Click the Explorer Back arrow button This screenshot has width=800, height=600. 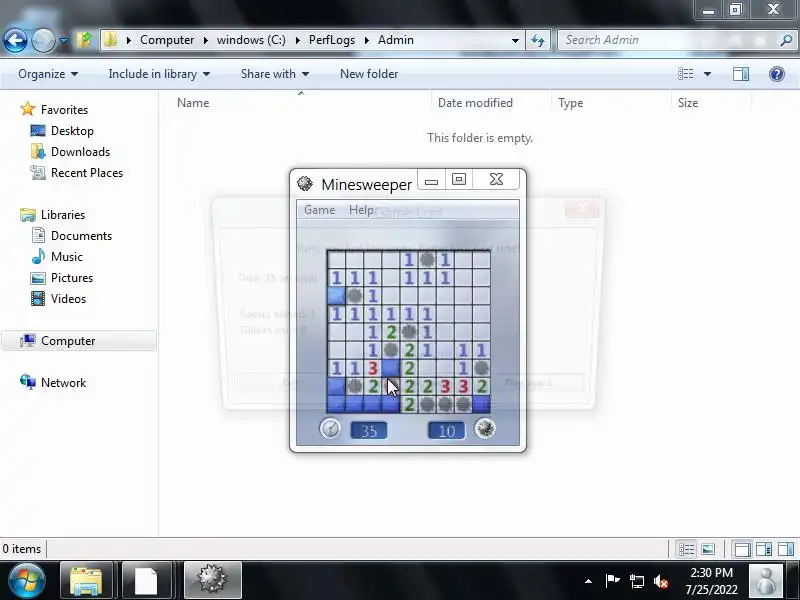point(15,40)
